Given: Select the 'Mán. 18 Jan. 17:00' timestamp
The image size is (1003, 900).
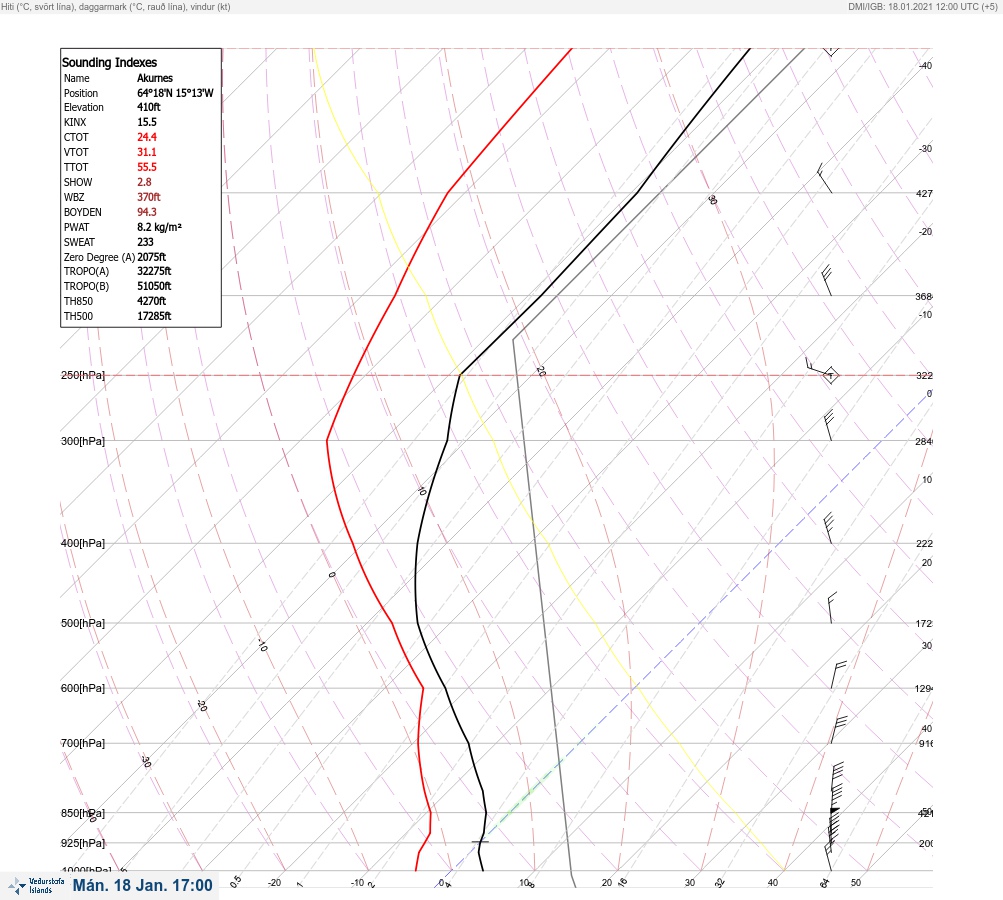Looking at the screenshot, I should click(x=143, y=885).
